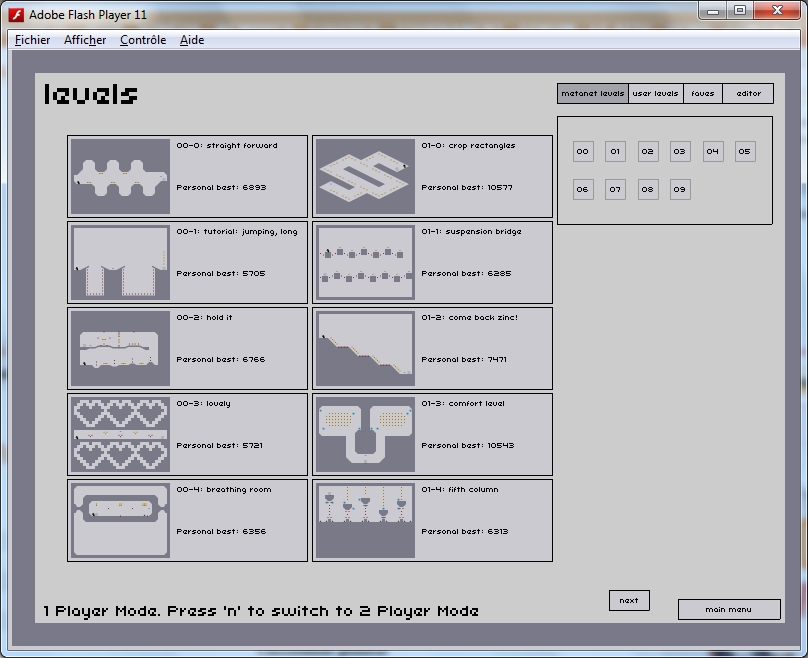Open the Fichier menu
The image size is (808, 658).
point(32,40)
